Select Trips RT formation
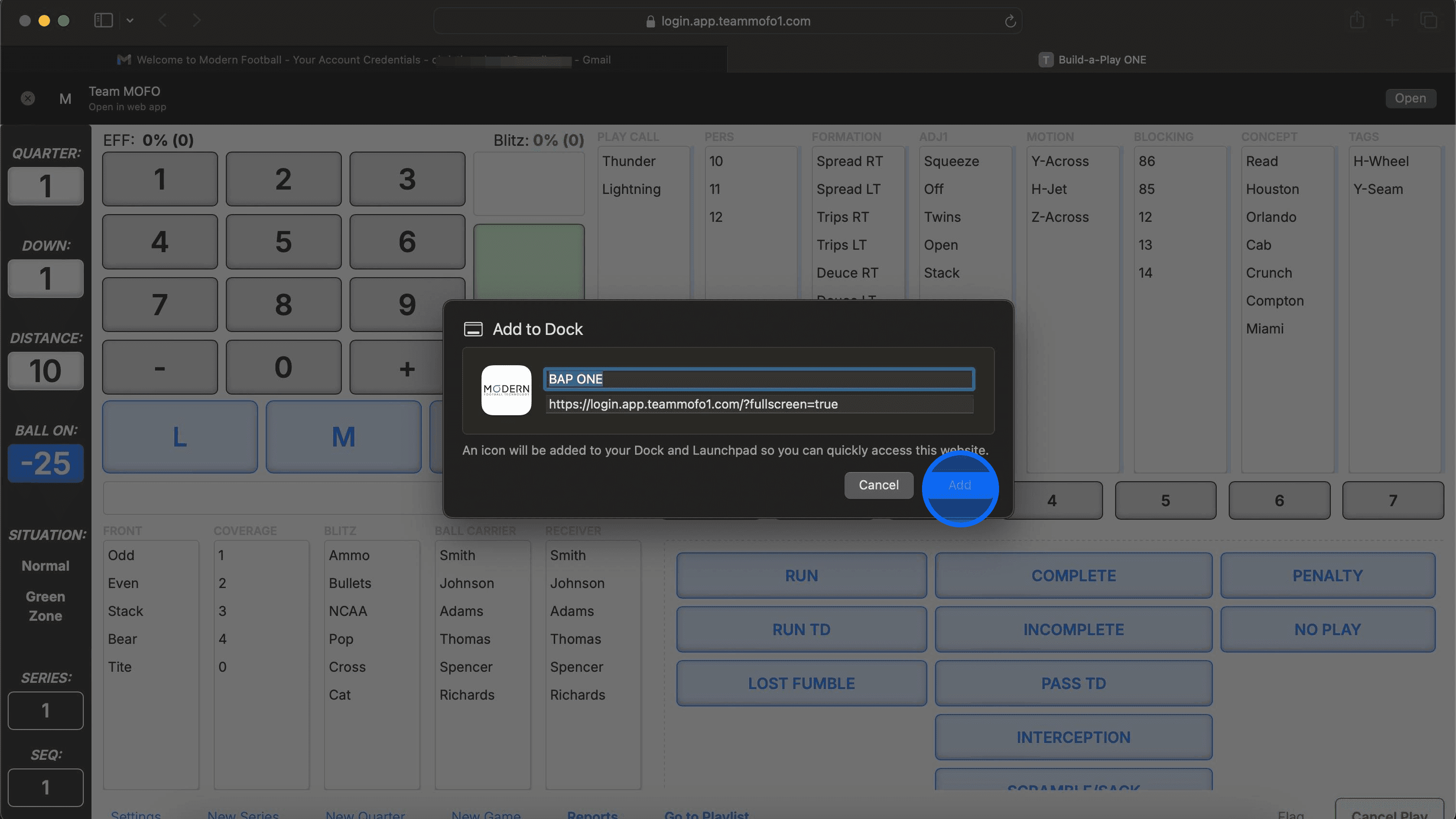The image size is (1456, 819). coord(842,217)
